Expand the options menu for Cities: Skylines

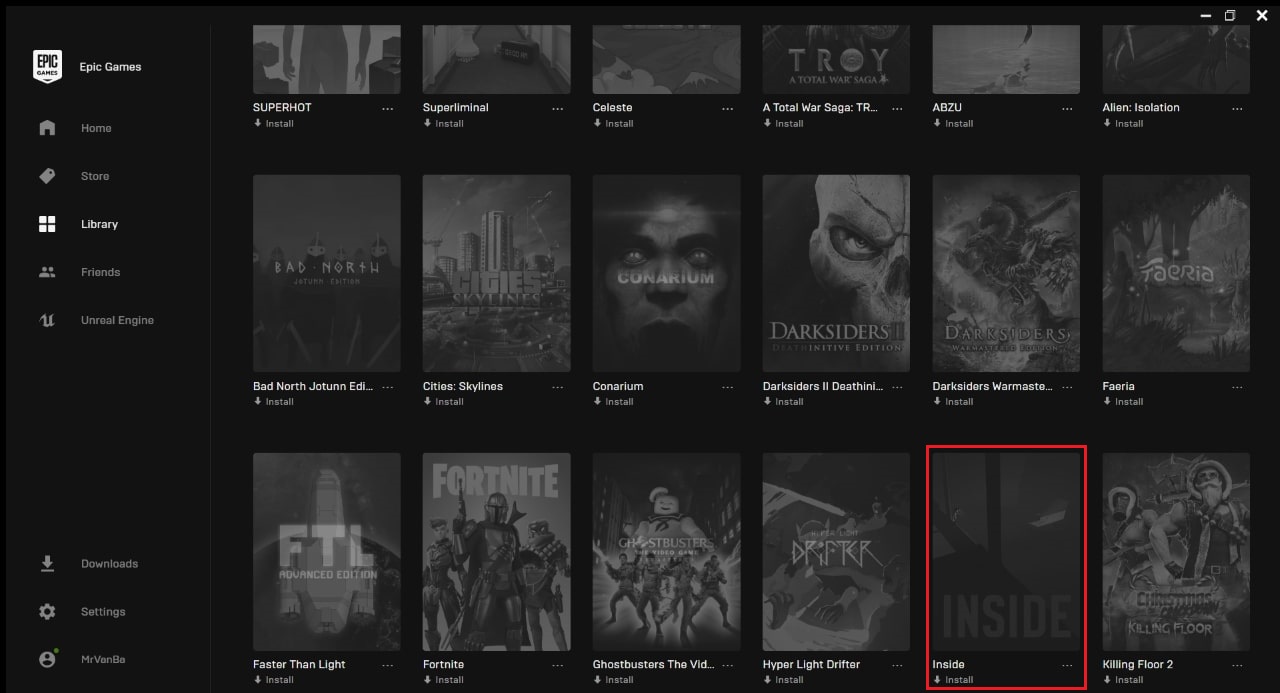coord(557,387)
